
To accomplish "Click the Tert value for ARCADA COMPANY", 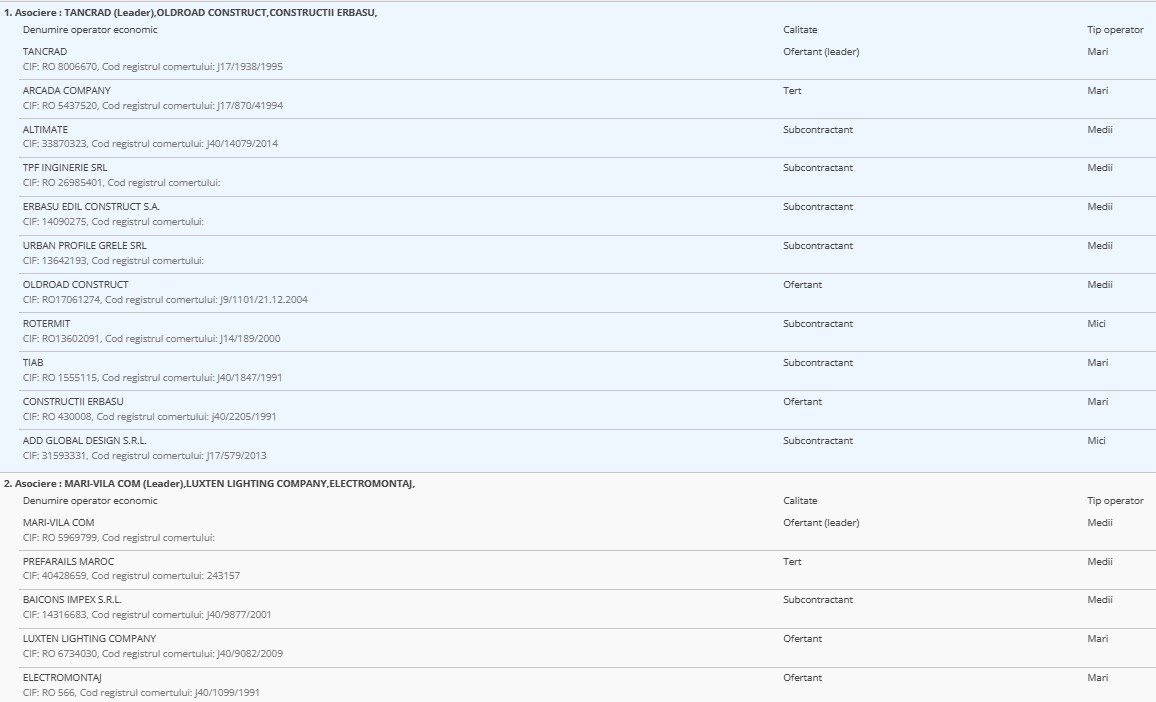I will point(793,91).
